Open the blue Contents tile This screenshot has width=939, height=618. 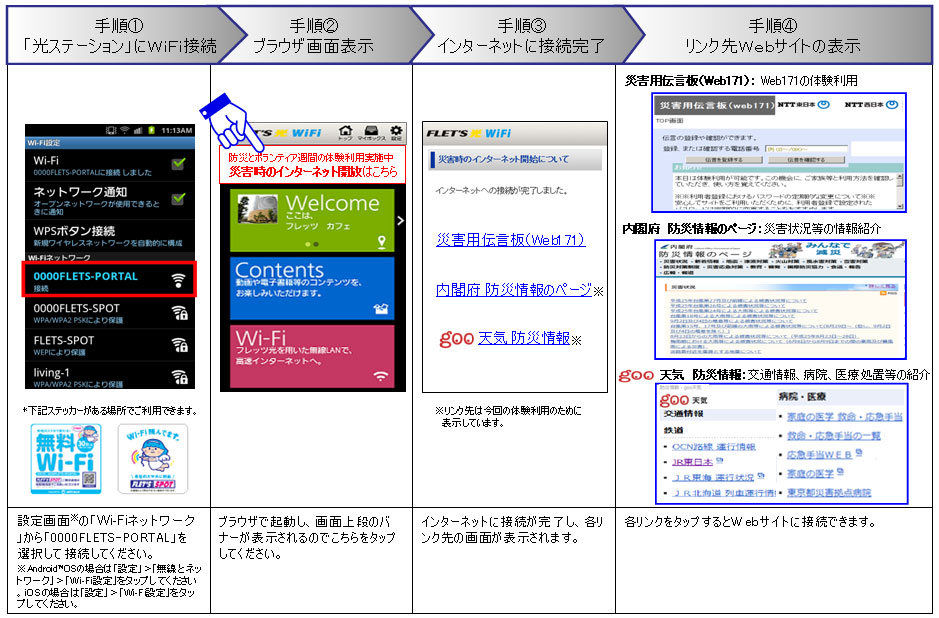click(312, 288)
